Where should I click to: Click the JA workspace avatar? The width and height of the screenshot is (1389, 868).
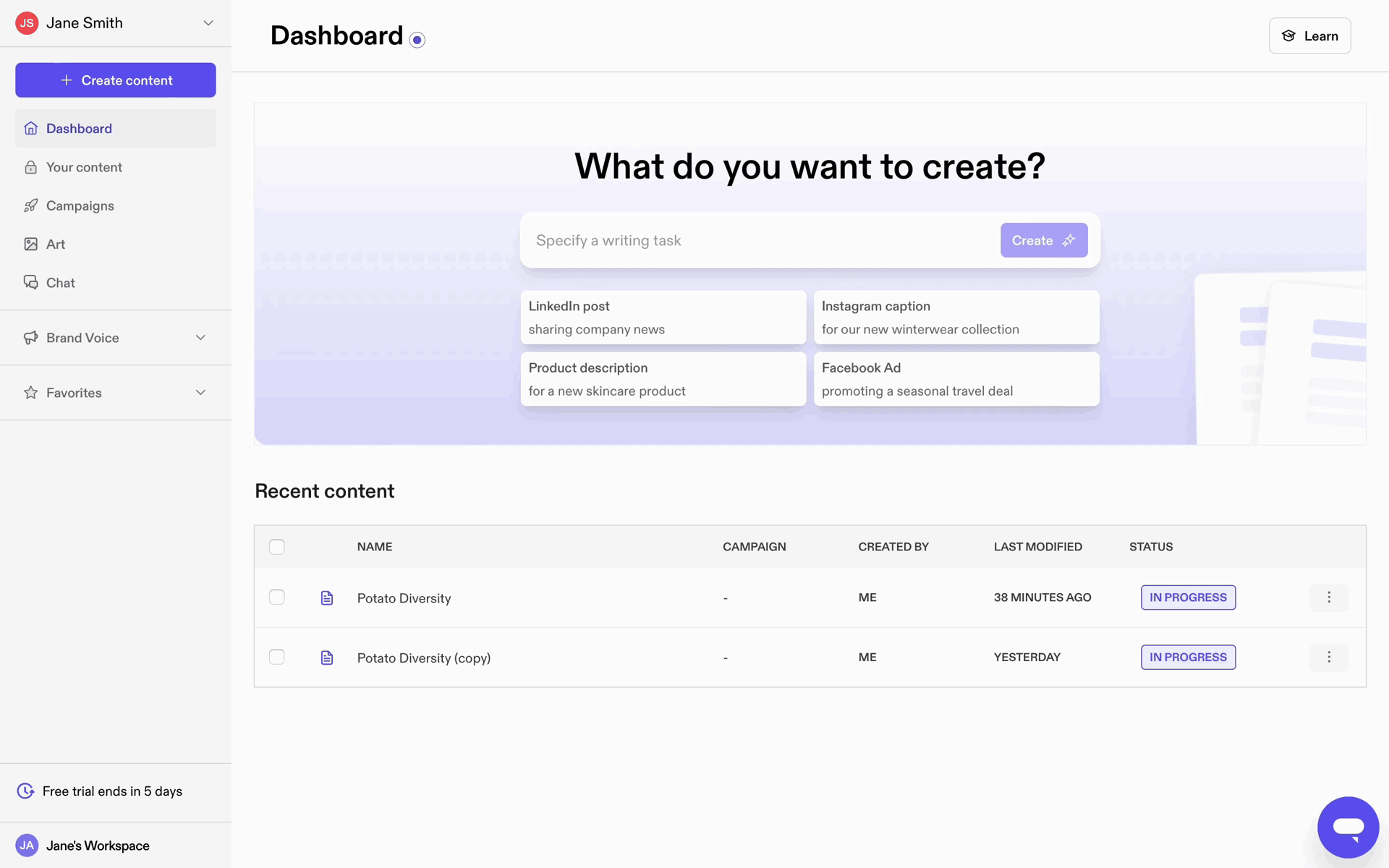point(27,846)
